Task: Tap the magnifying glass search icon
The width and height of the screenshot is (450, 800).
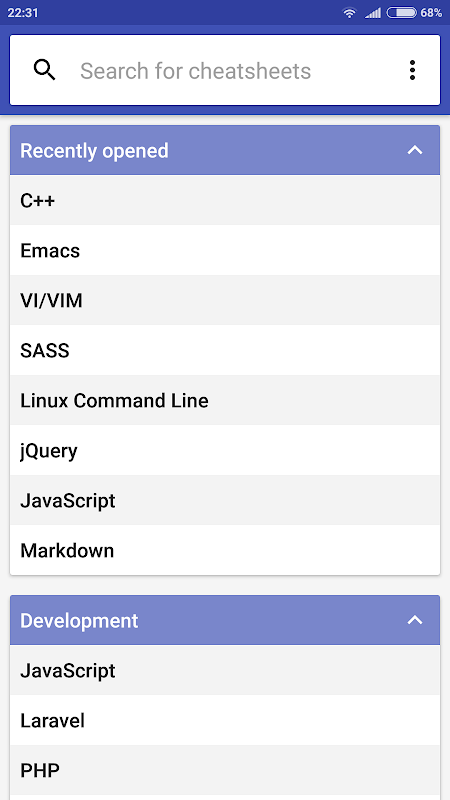Action: point(44,70)
